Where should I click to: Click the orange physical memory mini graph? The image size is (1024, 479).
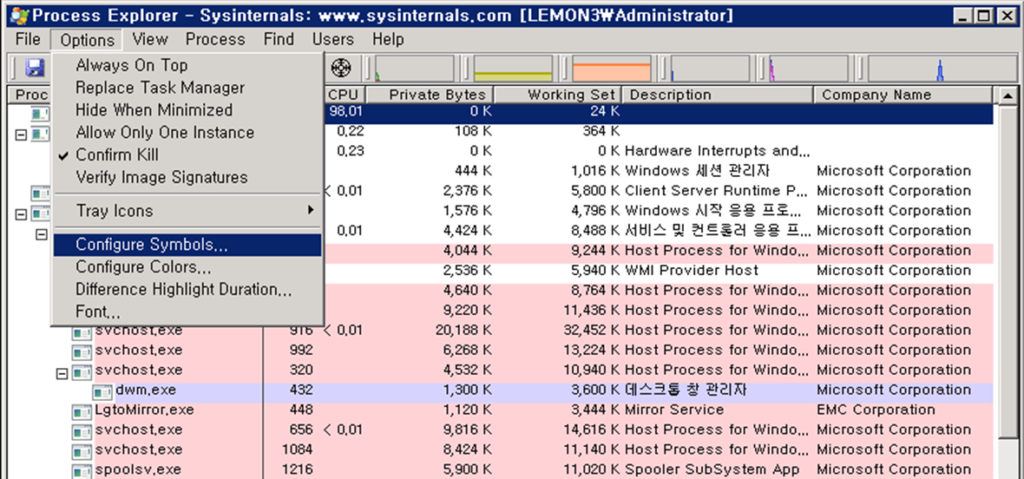point(611,68)
